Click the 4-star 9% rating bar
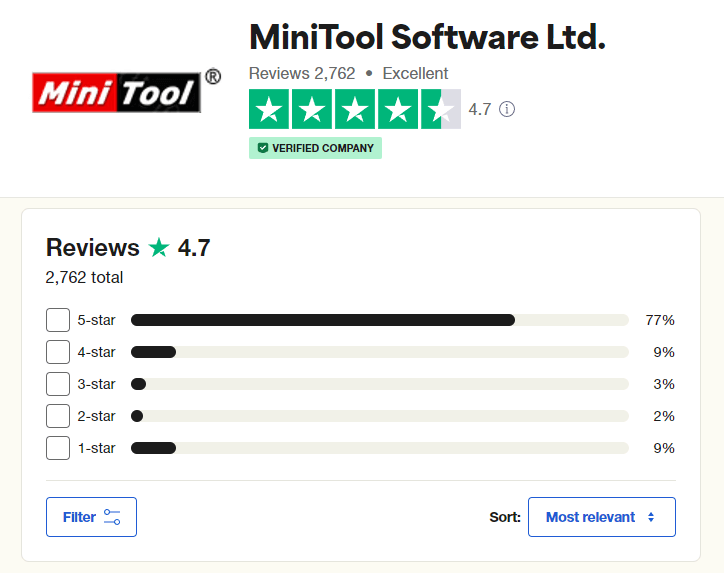 380,352
